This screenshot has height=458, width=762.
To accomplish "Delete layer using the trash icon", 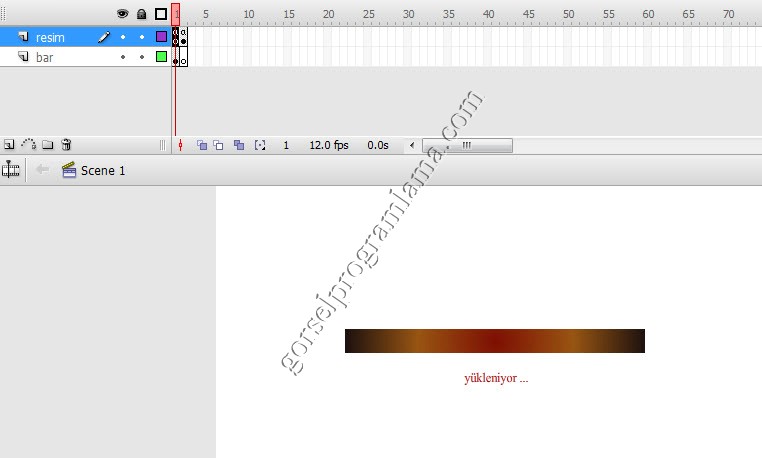I will tap(66, 145).
